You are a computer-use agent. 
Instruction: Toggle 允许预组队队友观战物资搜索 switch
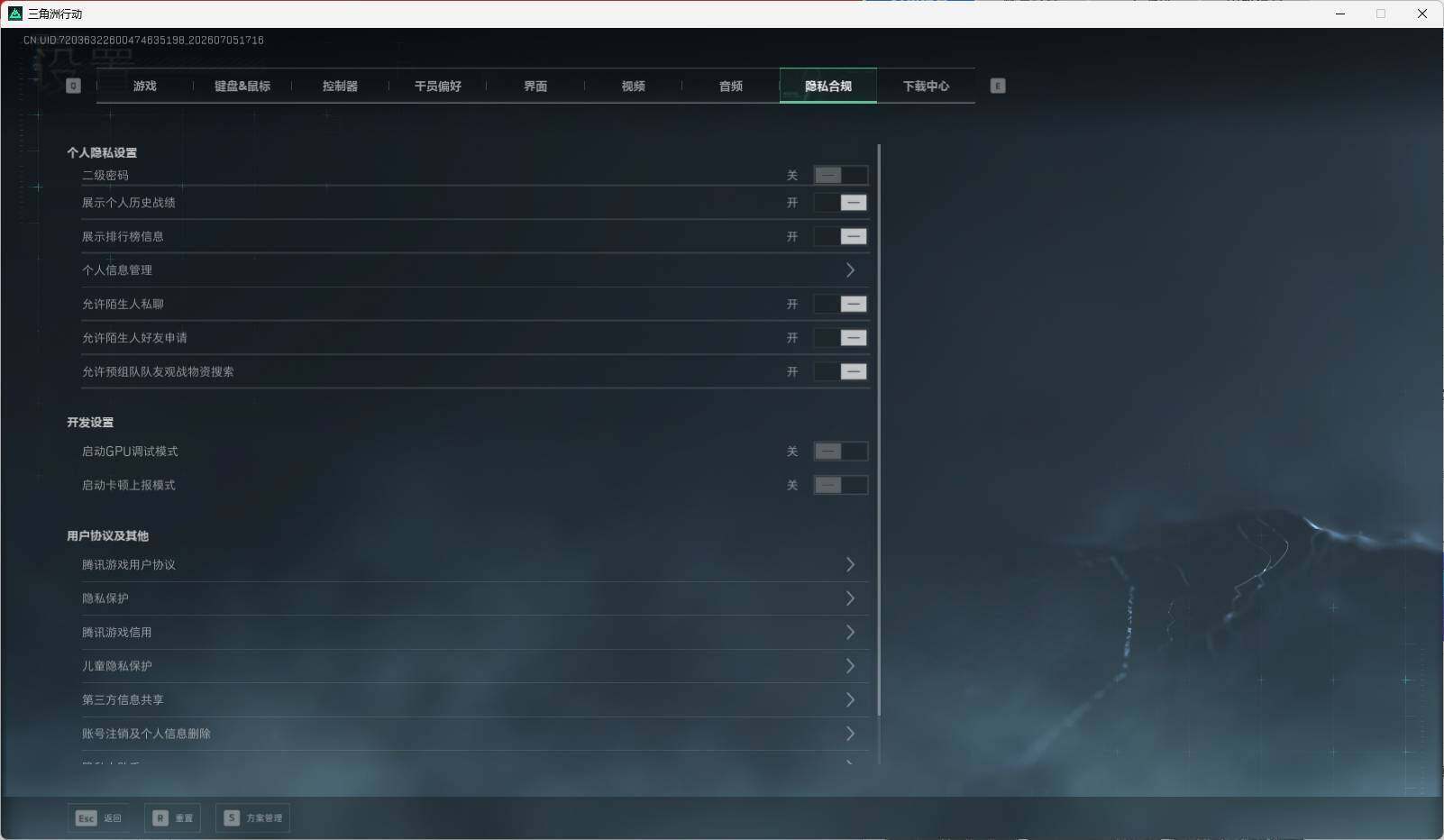pos(840,371)
